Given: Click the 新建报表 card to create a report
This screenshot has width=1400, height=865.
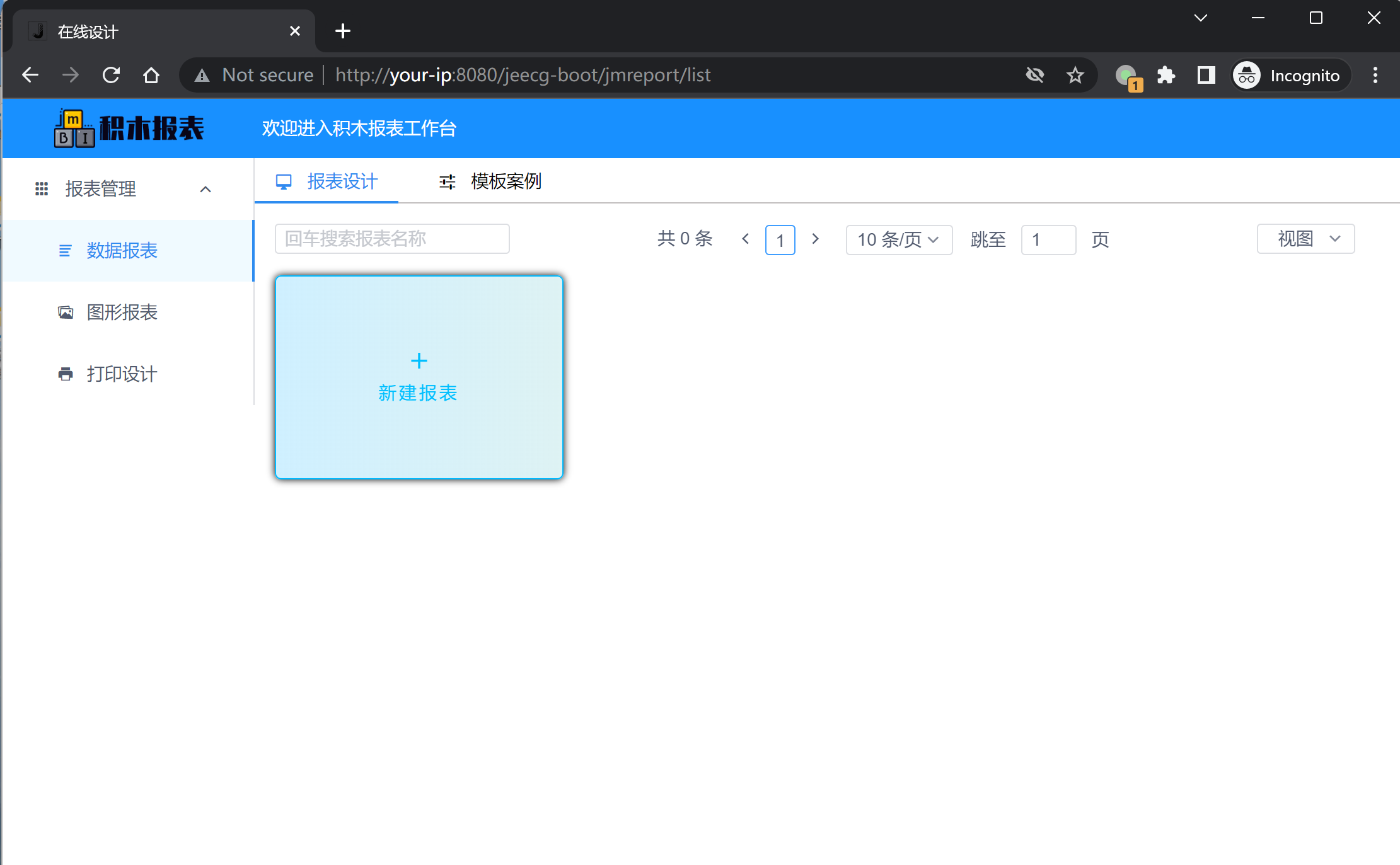Looking at the screenshot, I should tap(419, 377).
